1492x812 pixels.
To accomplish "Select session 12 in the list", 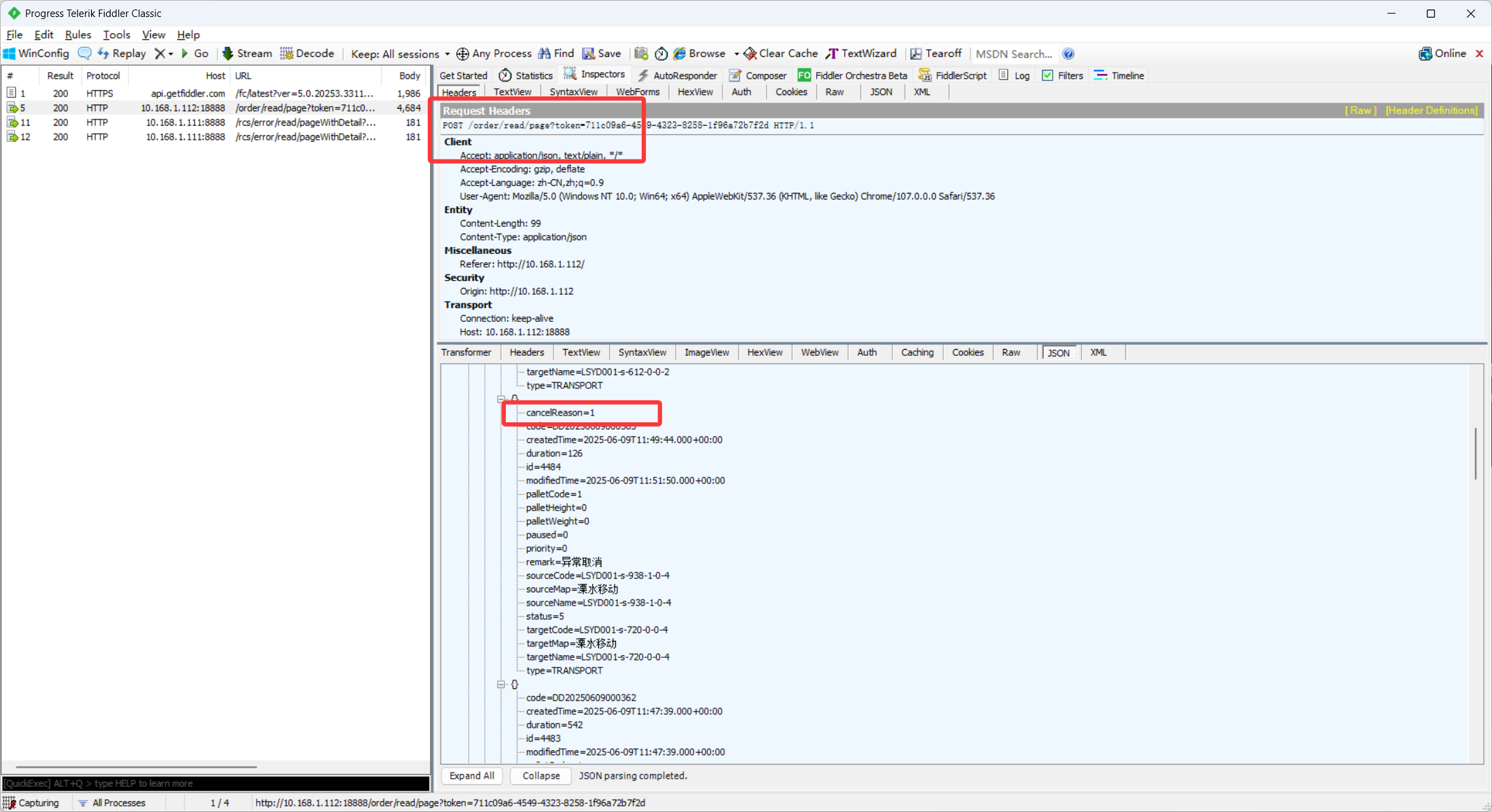I will [x=215, y=136].
